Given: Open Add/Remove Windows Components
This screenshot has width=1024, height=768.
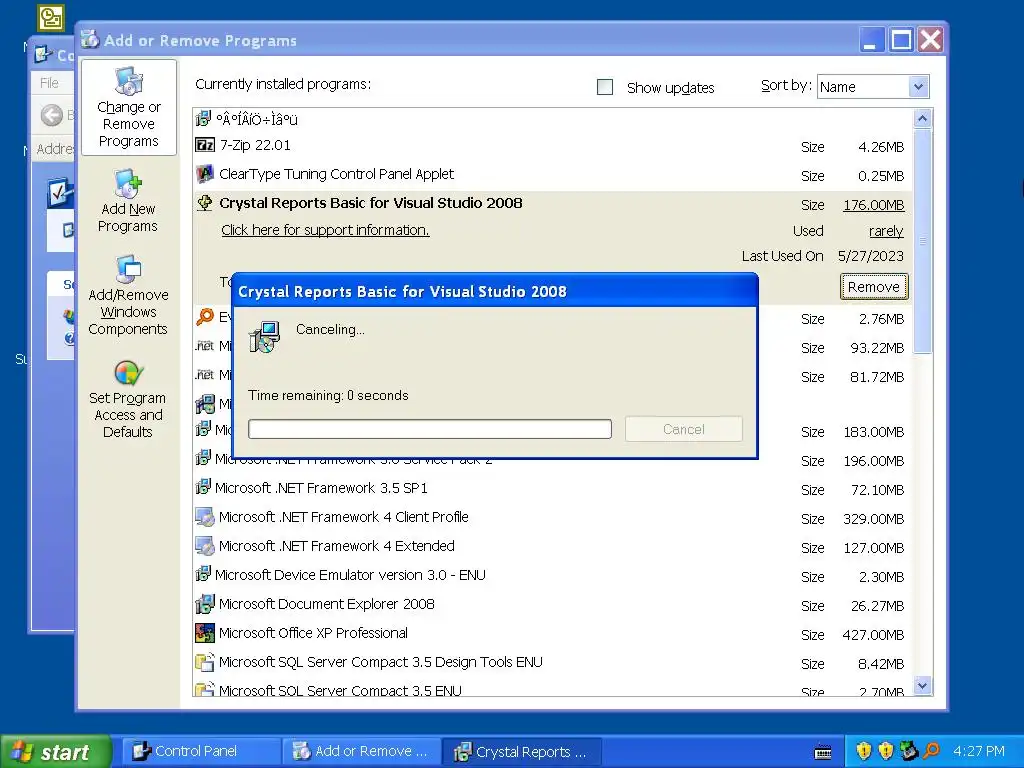Looking at the screenshot, I should pos(128,295).
